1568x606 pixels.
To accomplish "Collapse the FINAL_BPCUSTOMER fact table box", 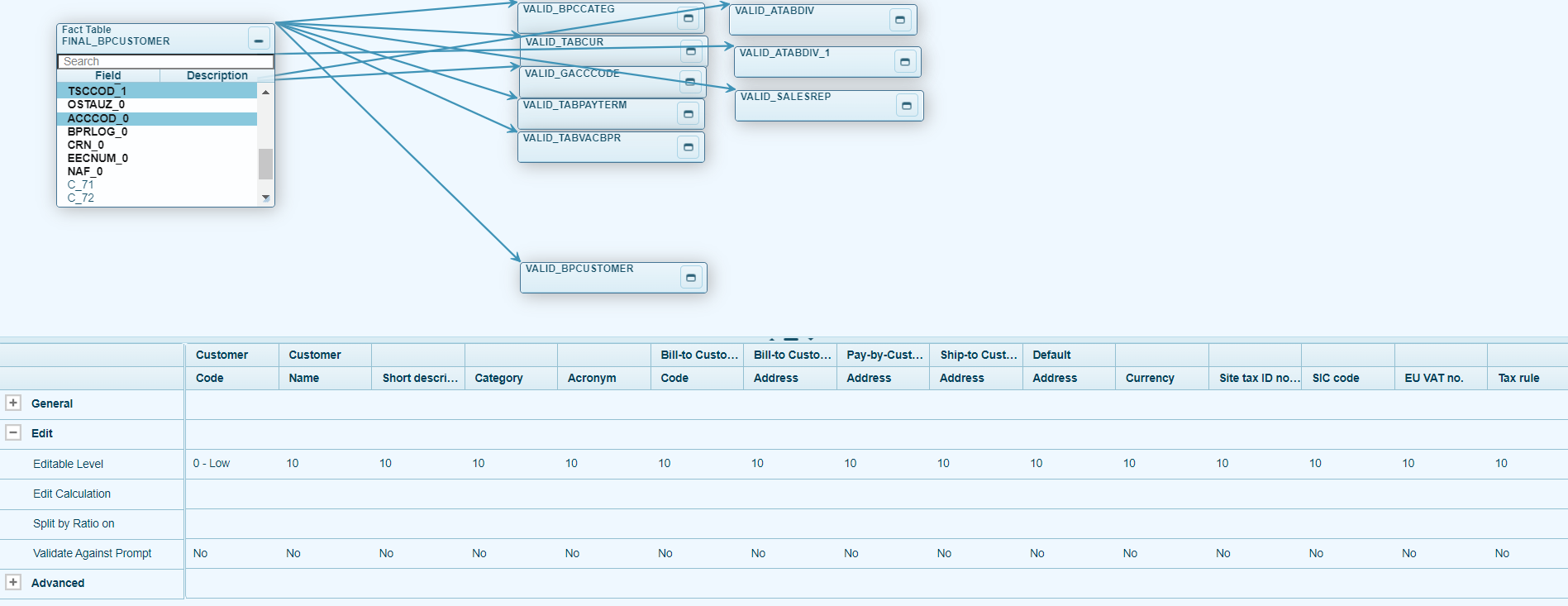I will tap(259, 39).
